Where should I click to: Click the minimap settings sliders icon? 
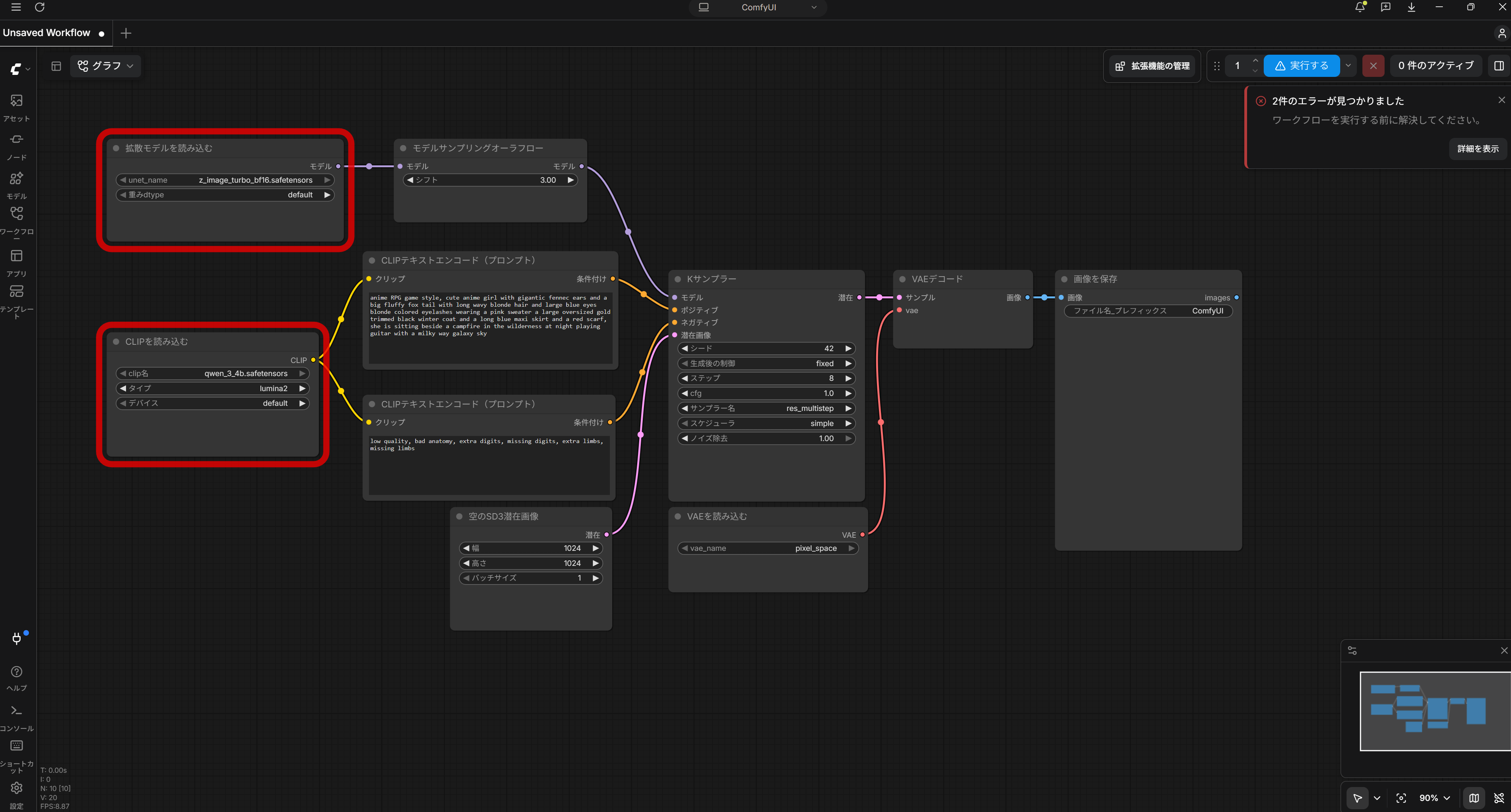(1352, 651)
